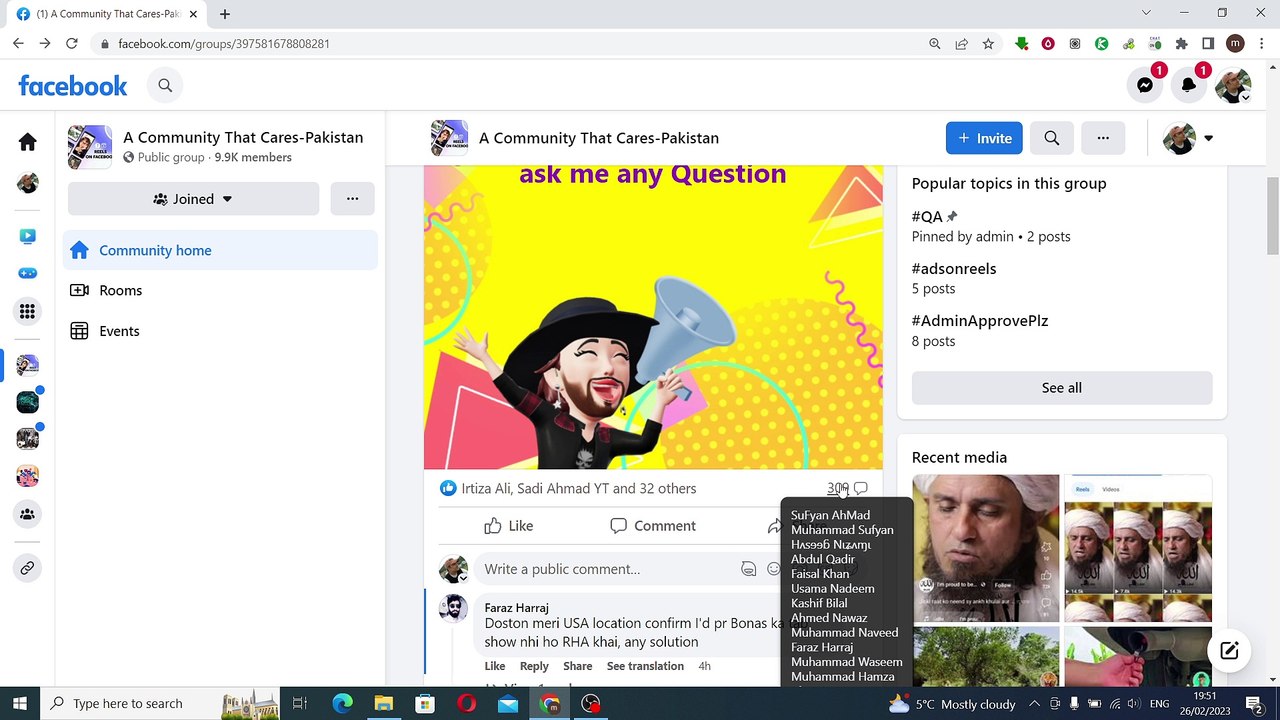Image resolution: width=1280 pixels, height=720 pixels.
Task: Click the Invite button
Action: coord(984,138)
